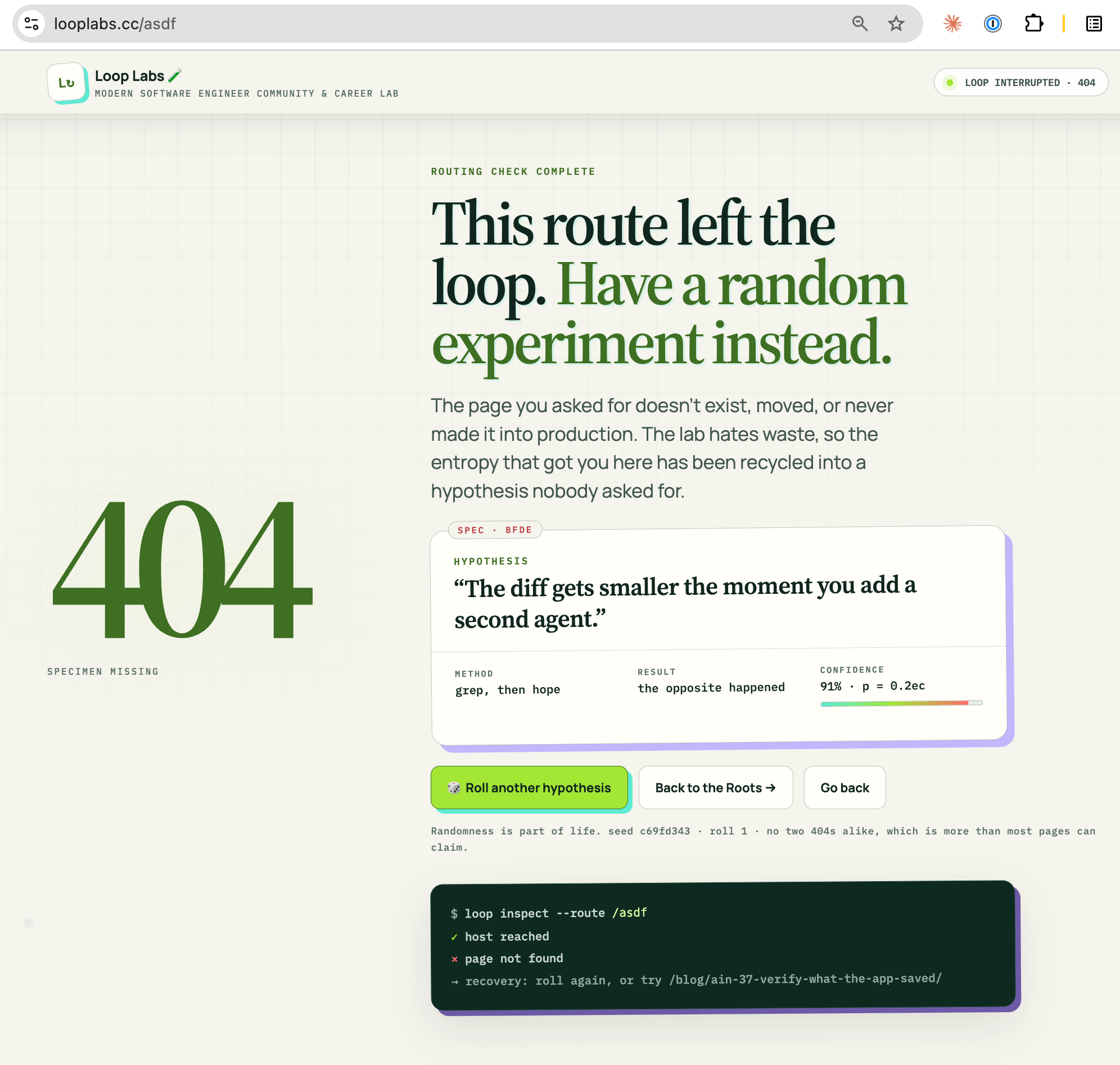Viewport: 1120px width, 1065px height.
Task: Click the Go back button
Action: point(844,787)
